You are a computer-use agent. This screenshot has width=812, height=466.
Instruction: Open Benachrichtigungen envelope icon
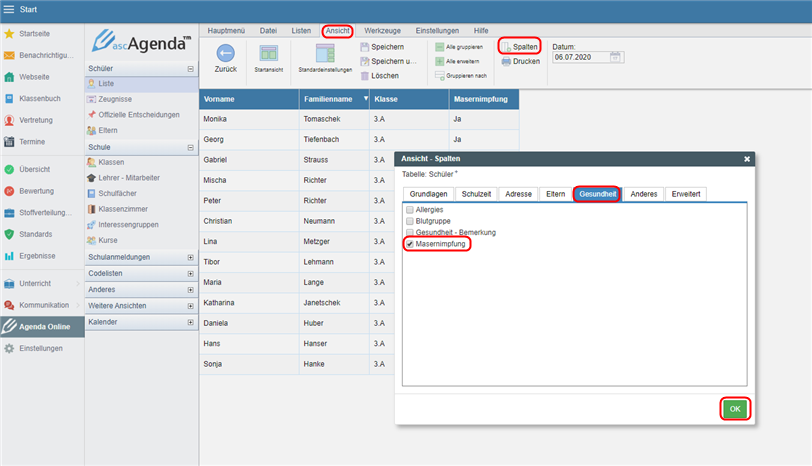tap(9, 55)
